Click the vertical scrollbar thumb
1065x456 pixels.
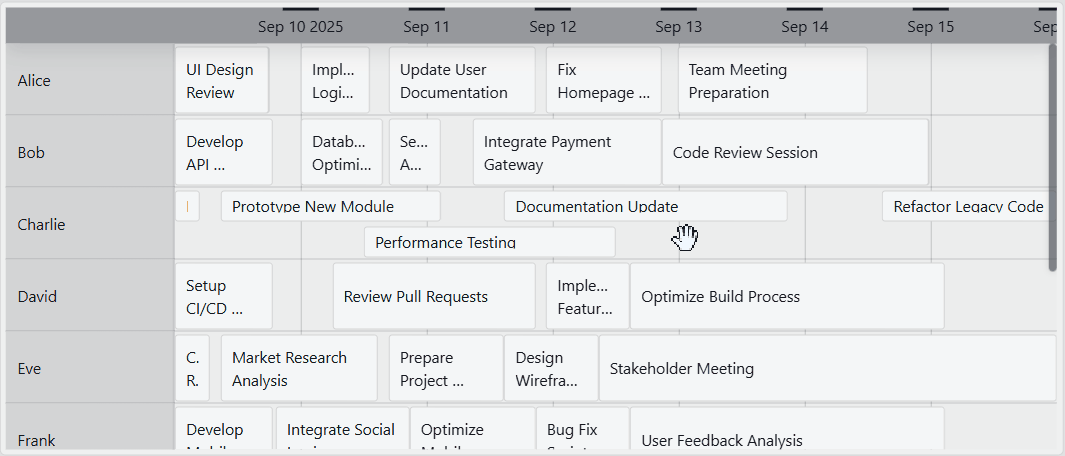click(1052, 157)
